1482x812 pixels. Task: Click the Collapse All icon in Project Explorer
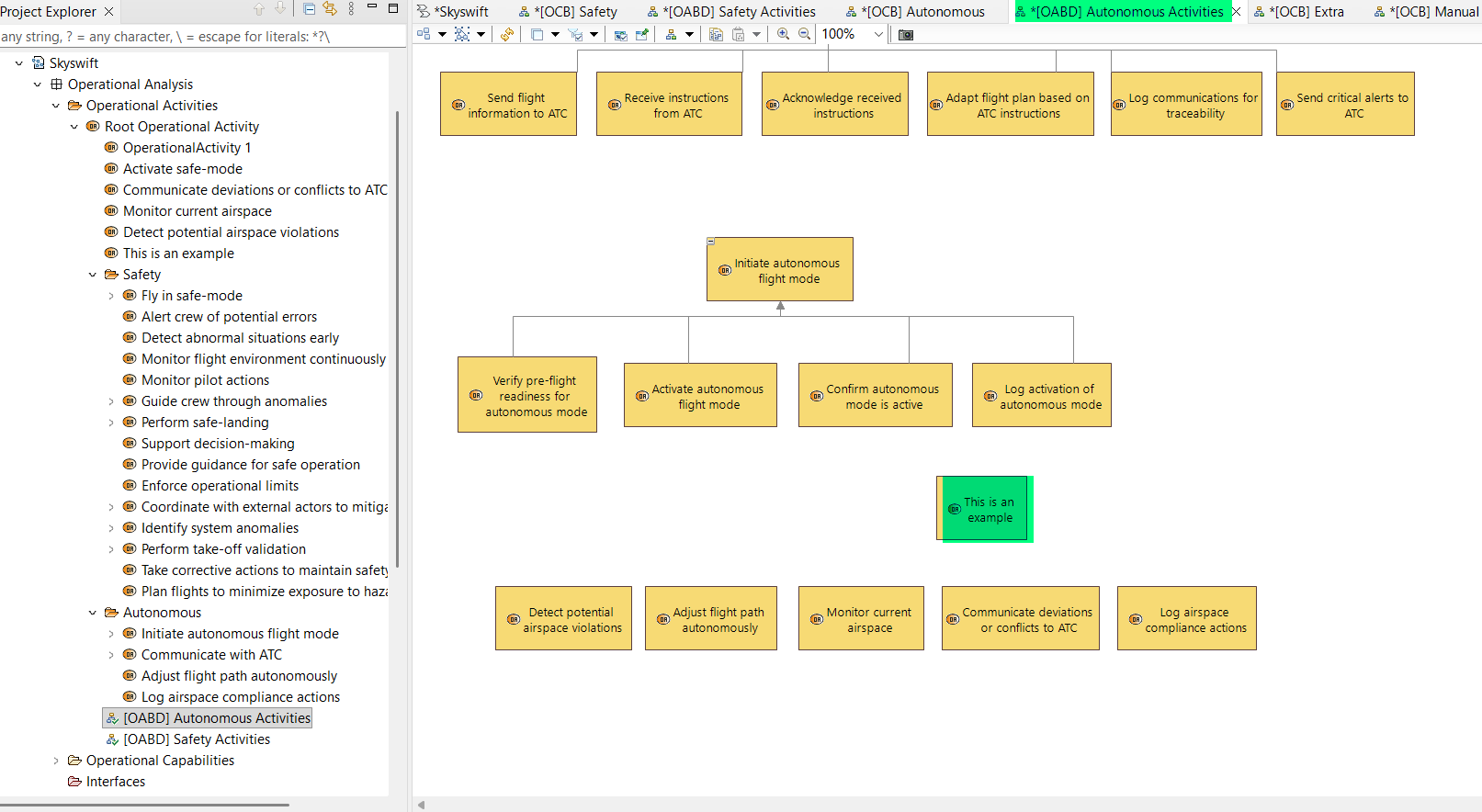[x=309, y=9]
